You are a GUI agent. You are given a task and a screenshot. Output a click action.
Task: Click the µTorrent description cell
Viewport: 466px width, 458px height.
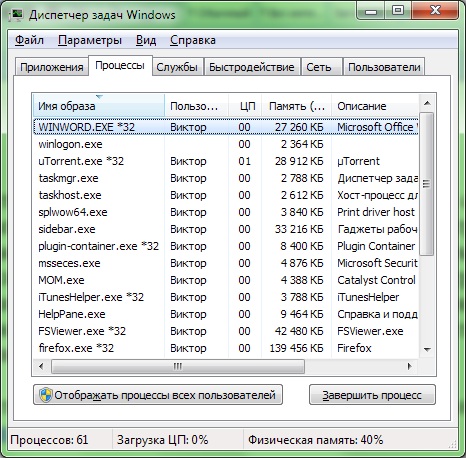[358, 161]
